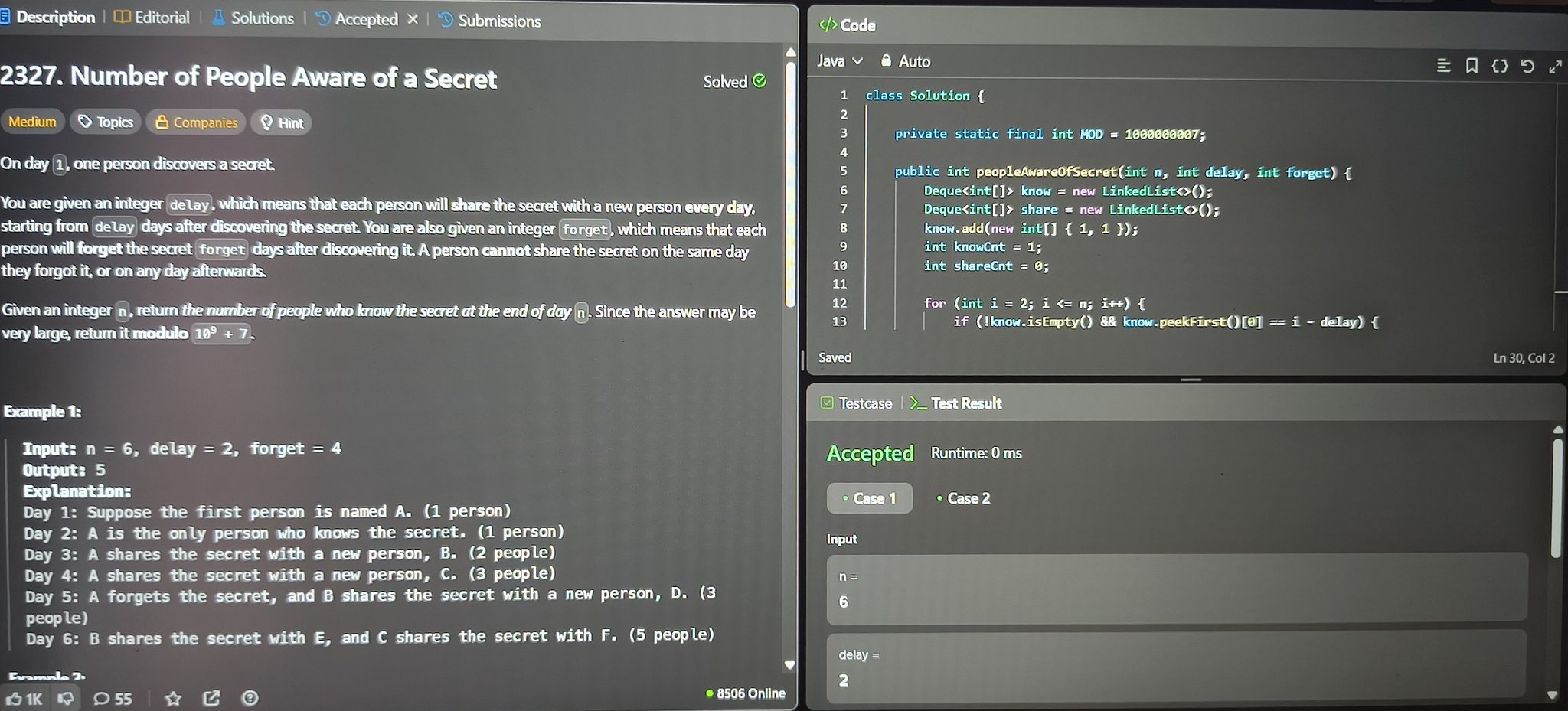Viewport: 1568px width, 711px height.
Task: Open the 55 comments section
Action: coord(113,699)
